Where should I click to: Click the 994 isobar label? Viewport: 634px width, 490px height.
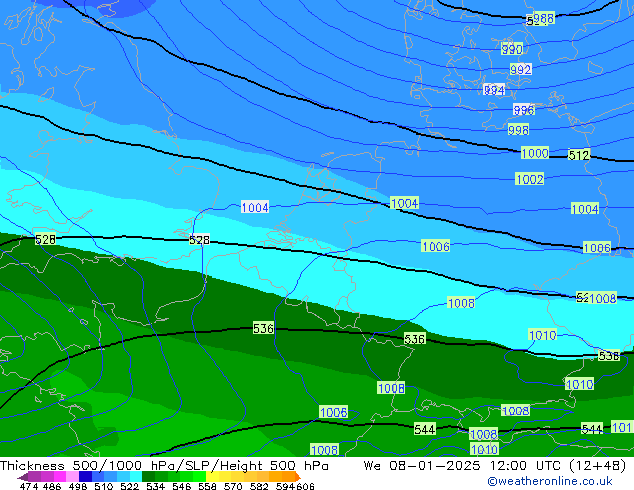tap(494, 90)
